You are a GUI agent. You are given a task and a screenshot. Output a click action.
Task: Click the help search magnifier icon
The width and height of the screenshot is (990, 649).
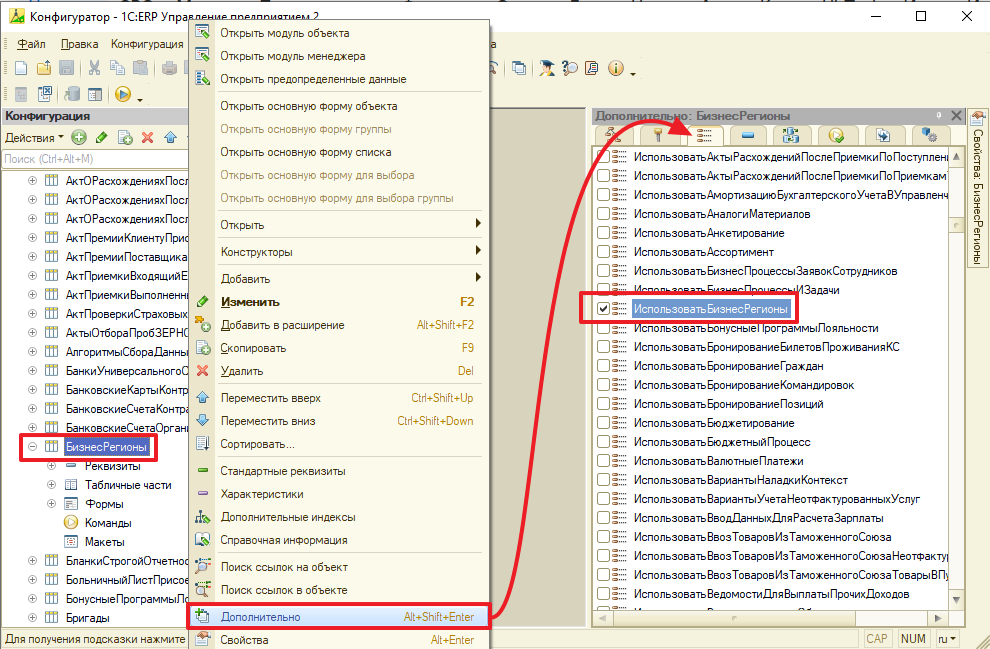[570, 68]
